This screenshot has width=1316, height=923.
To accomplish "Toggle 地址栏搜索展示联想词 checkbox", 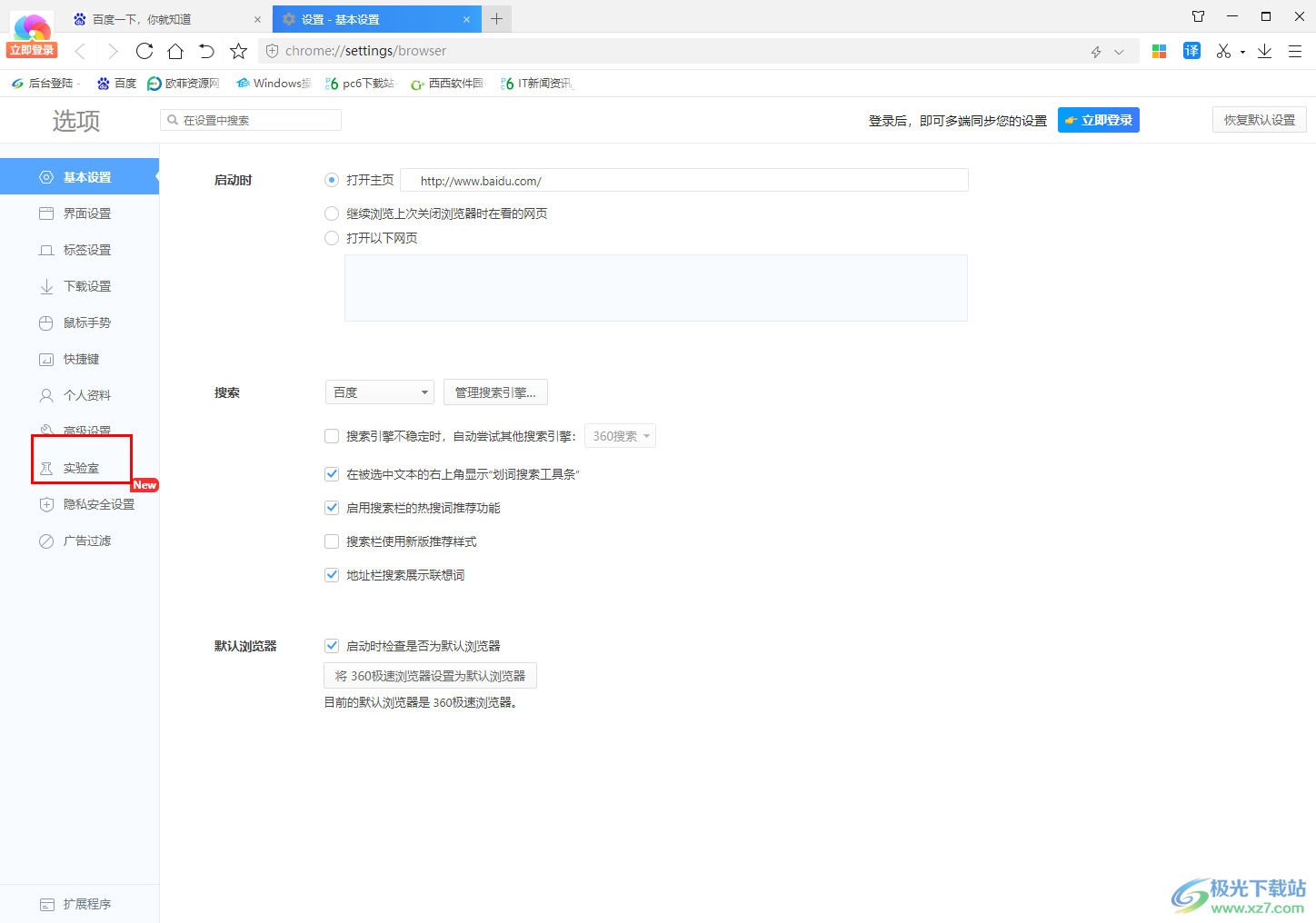I will 332,575.
